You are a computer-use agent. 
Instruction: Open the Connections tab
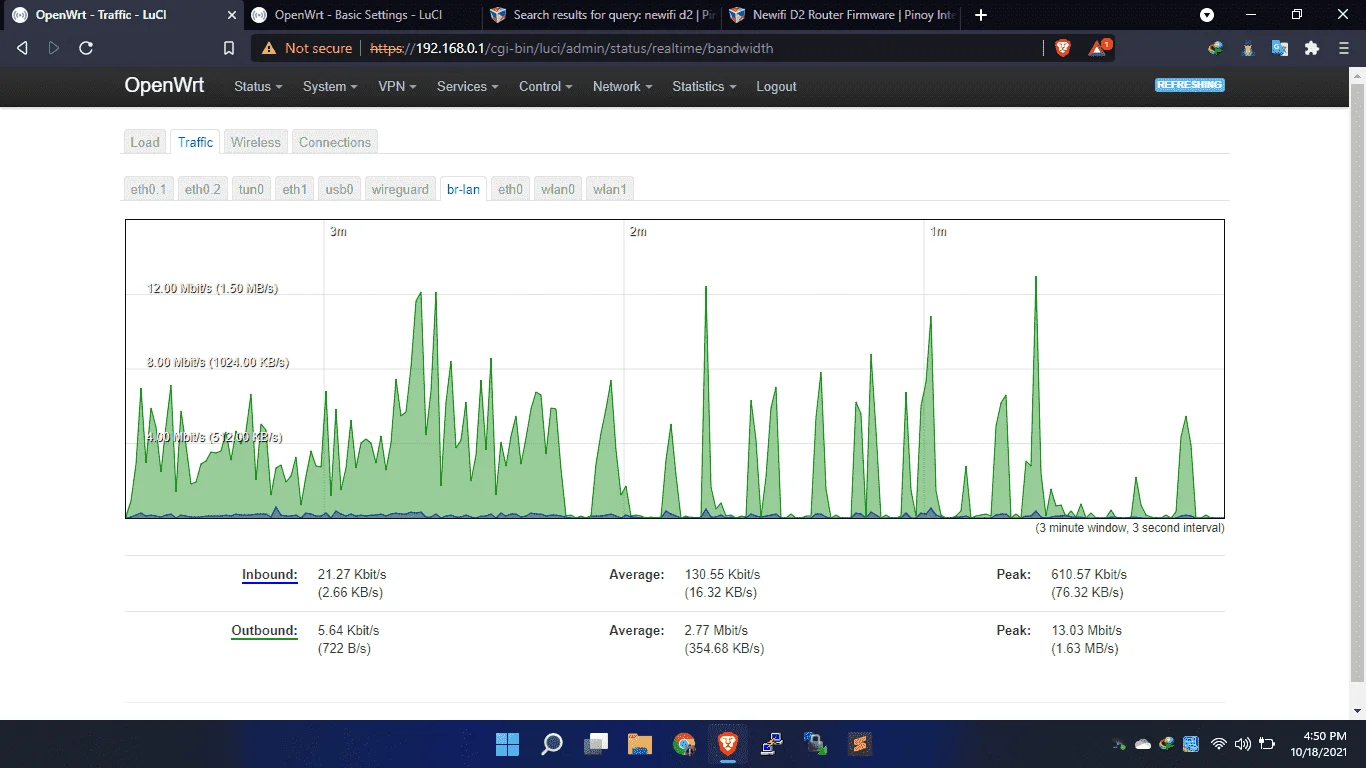tap(335, 142)
